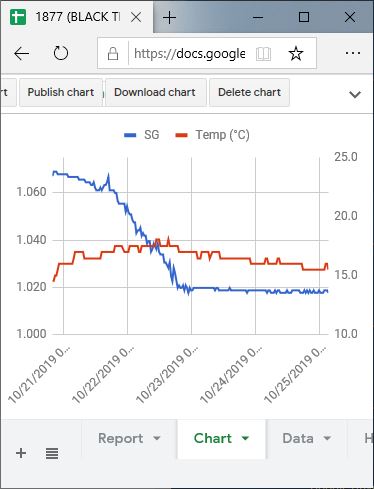Click the lock site info icon
The height and width of the screenshot is (489, 374).
click(113, 53)
